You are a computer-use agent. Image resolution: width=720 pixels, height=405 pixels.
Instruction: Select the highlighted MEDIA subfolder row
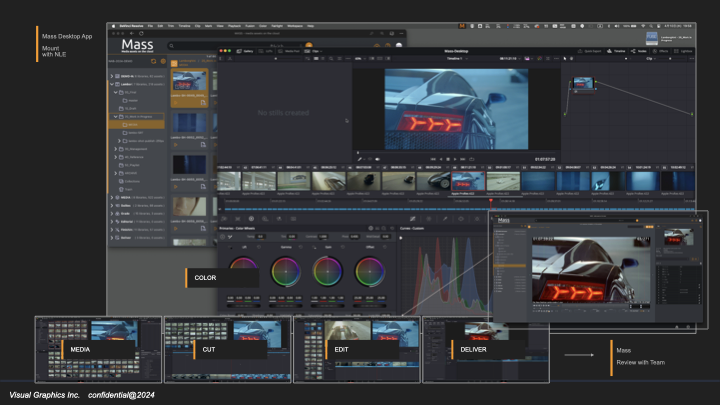136,125
